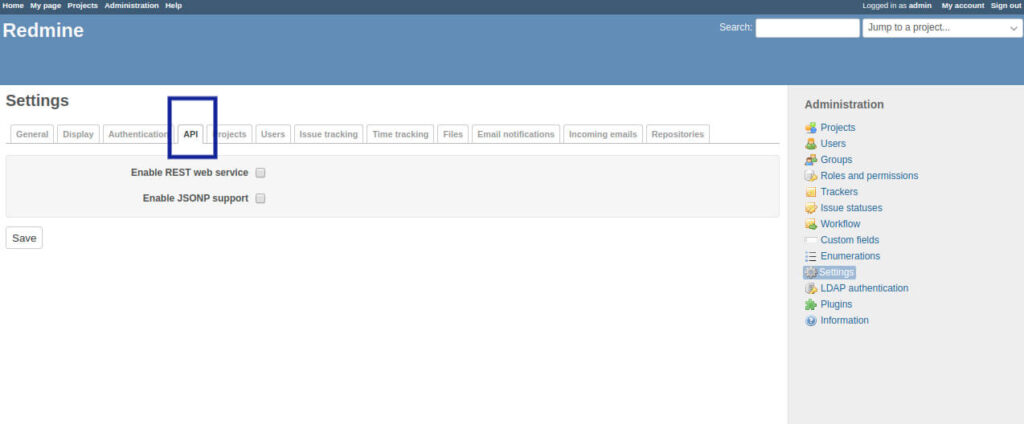Click the Users icon in sidebar
The image size is (1024, 424).
pos(811,144)
